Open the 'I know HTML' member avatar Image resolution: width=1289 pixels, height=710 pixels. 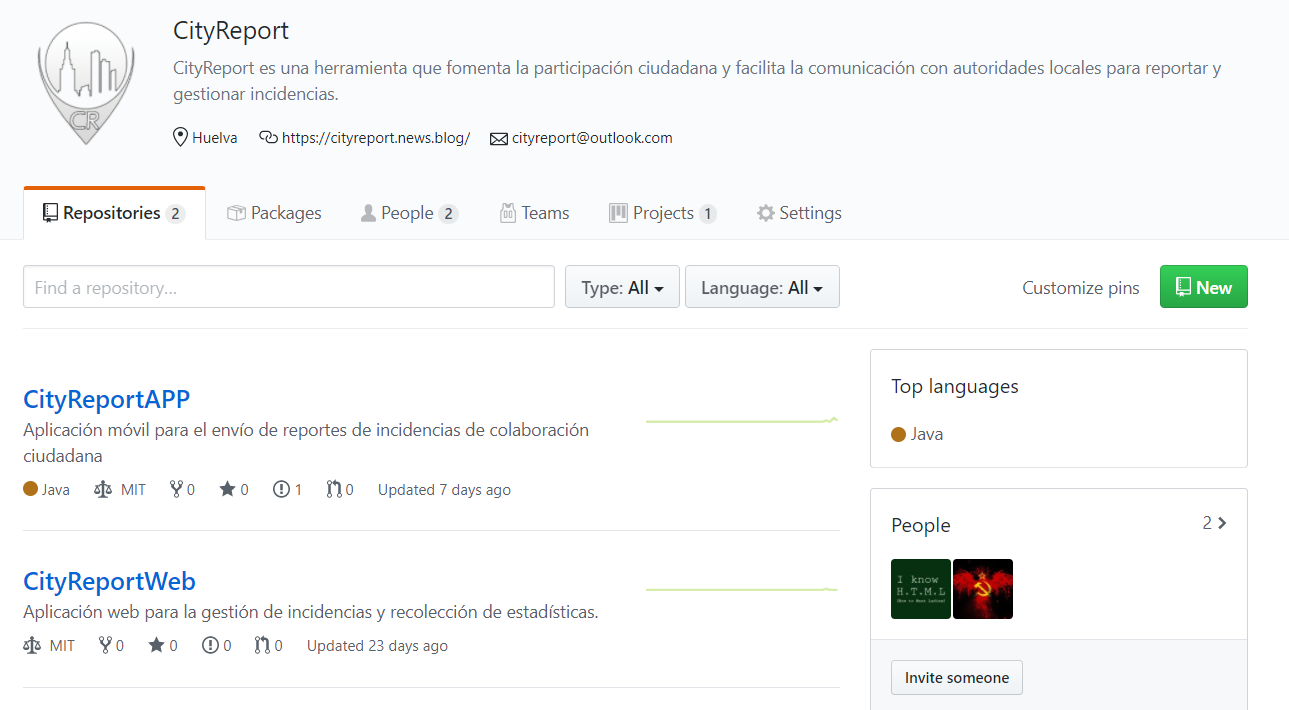tap(921, 589)
